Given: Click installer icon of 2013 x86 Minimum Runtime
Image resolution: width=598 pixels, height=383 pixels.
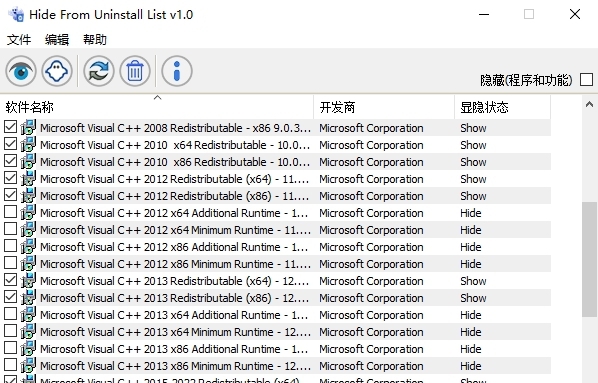Looking at the screenshot, I should (x=28, y=365).
